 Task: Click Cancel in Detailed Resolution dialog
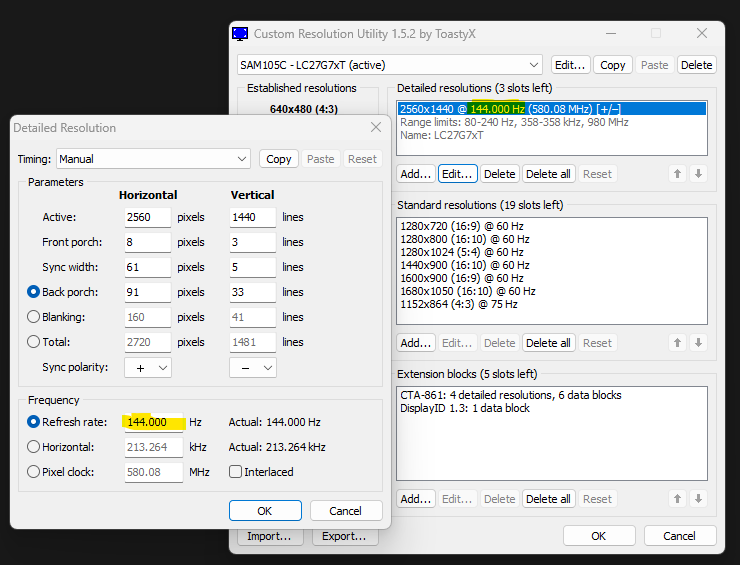click(346, 511)
